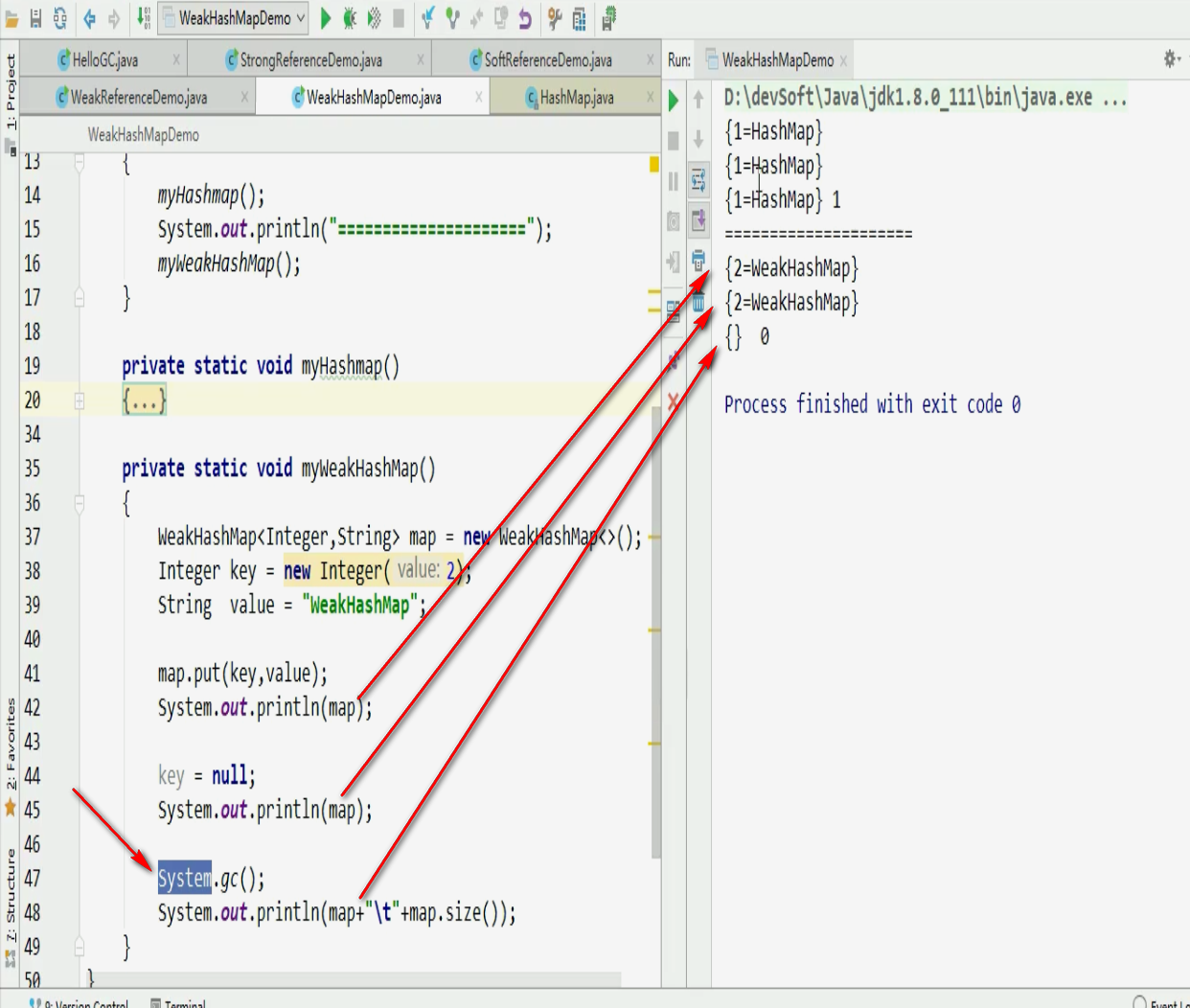Rerun program with green Run panel arrow
The height and width of the screenshot is (1008, 1190).
[x=674, y=100]
